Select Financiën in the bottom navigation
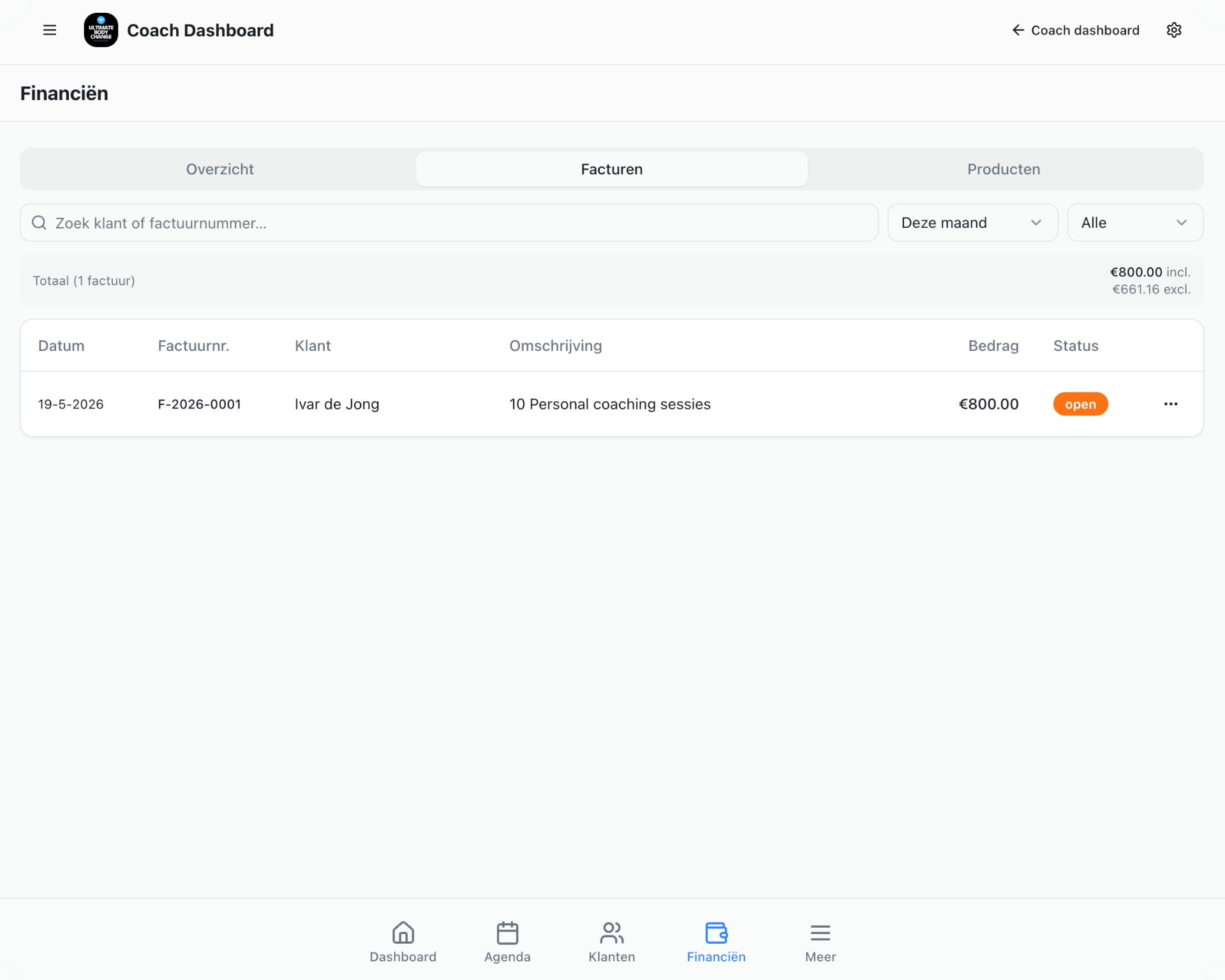This screenshot has width=1225, height=980. (x=716, y=942)
